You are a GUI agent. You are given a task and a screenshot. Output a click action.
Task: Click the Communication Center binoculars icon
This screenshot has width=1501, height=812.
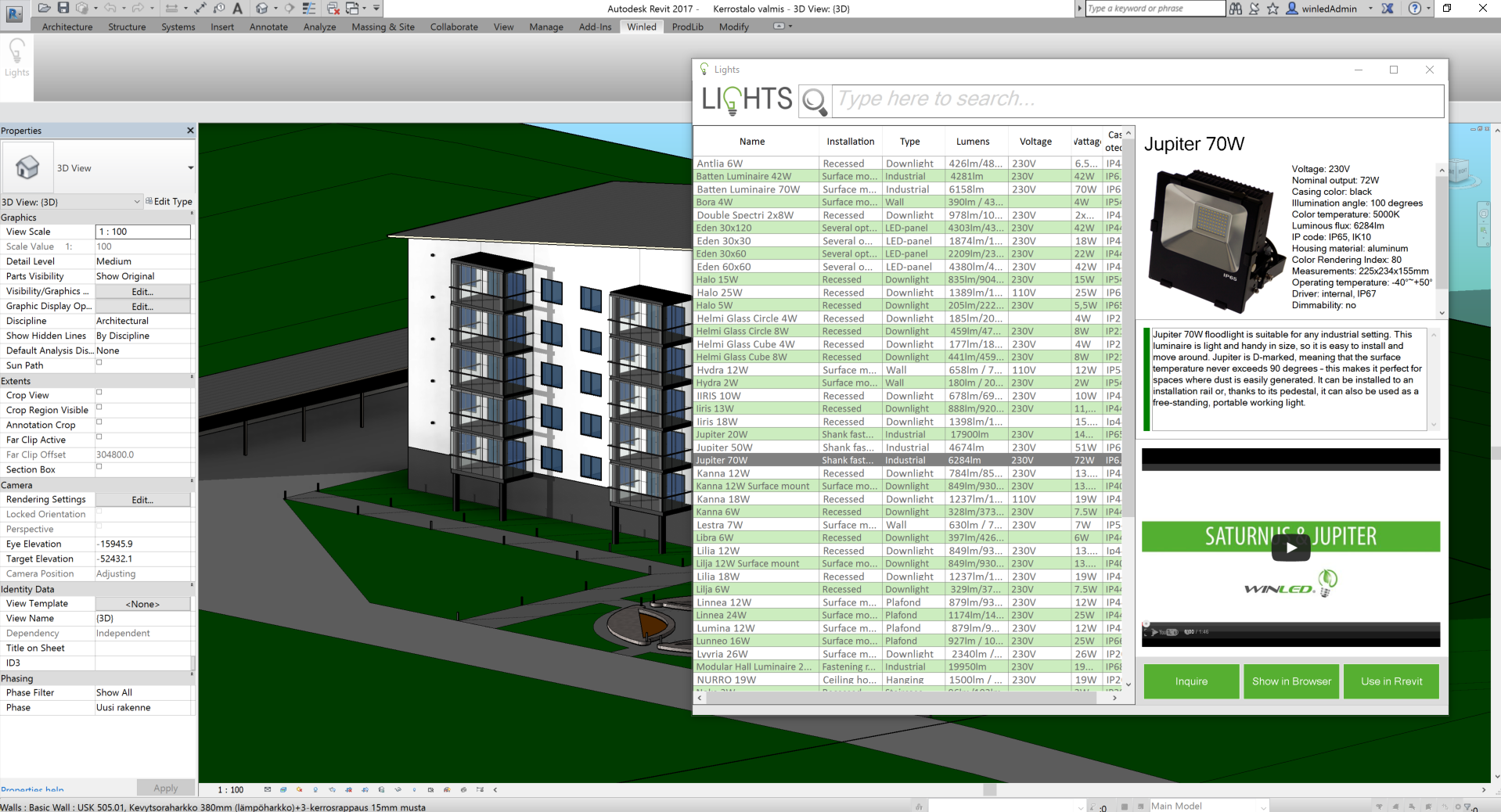pos(1235,8)
